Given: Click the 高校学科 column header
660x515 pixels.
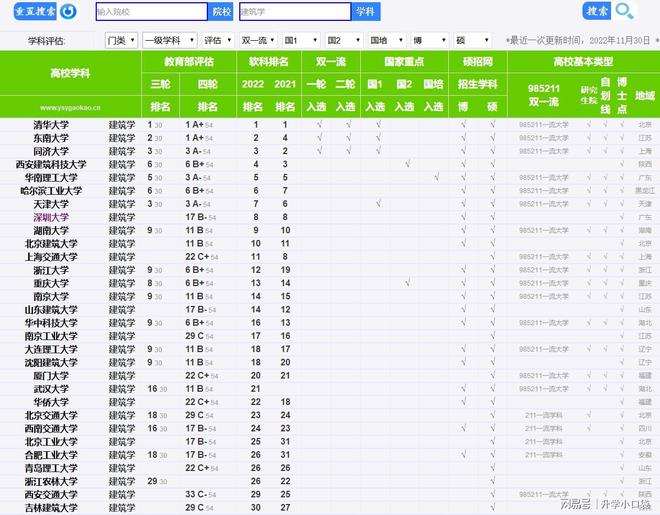Looking at the screenshot, I should (x=70, y=74).
